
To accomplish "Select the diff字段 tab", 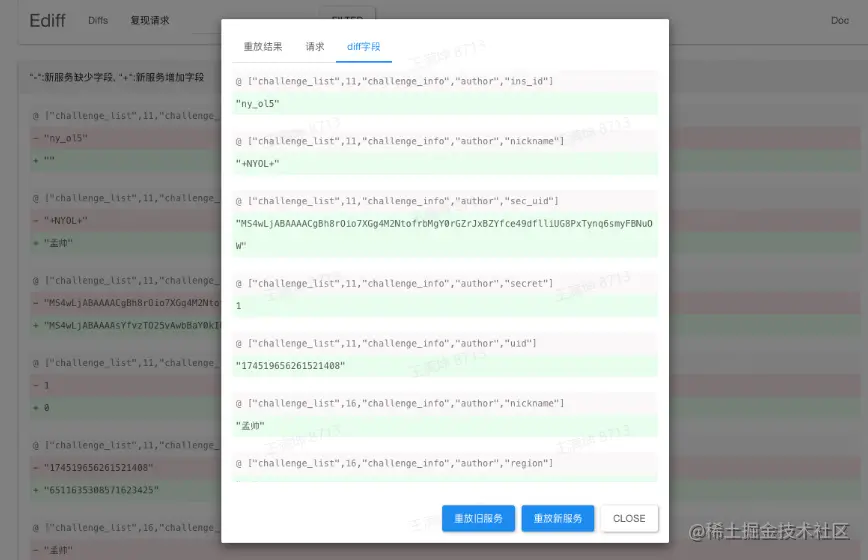I will (x=364, y=46).
